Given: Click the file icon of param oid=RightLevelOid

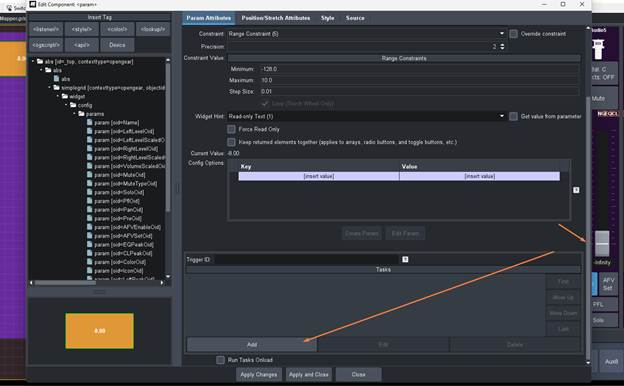Looking at the screenshot, I should pos(90,148).
